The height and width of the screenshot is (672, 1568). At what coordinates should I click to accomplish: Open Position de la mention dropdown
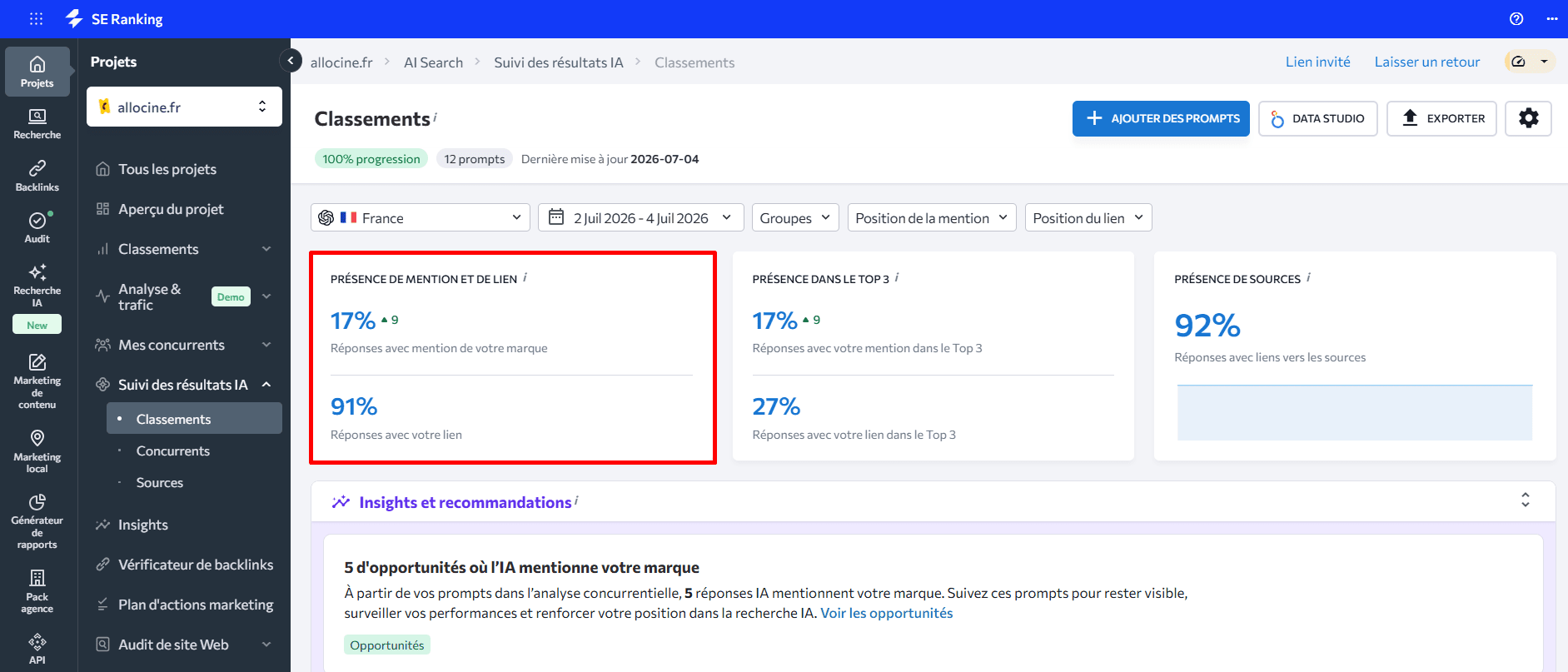pos(932,217)
